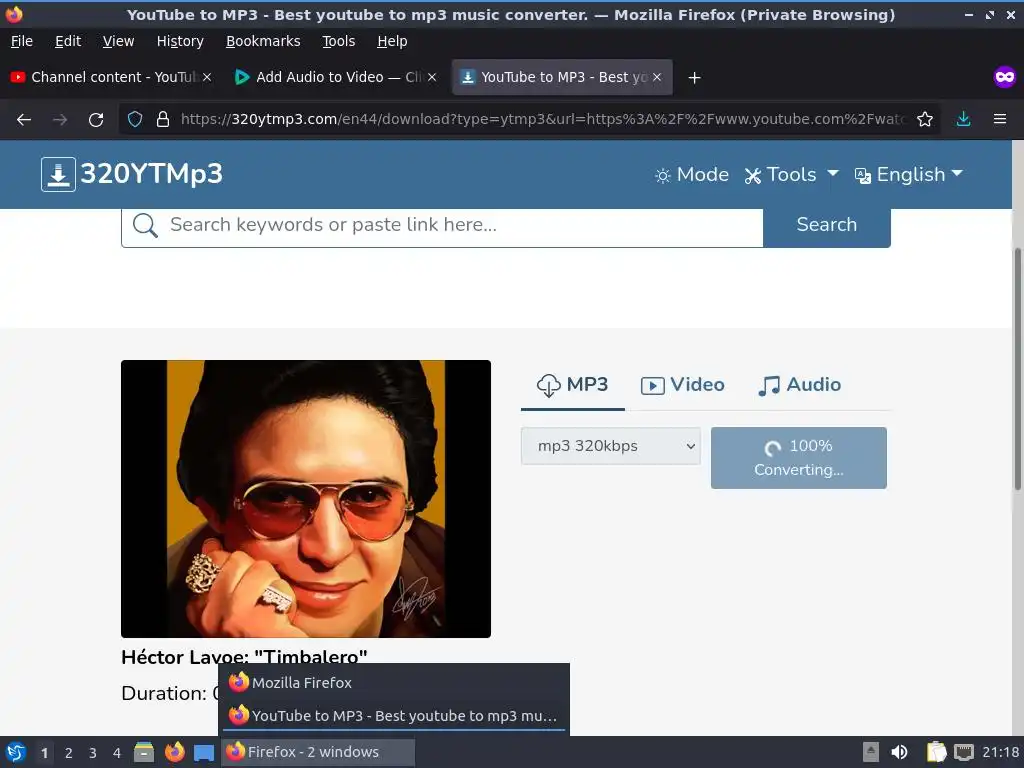Open the Firefox downloads panel
This screenshot has width=1024, height=768.
(x=963, y=119)
